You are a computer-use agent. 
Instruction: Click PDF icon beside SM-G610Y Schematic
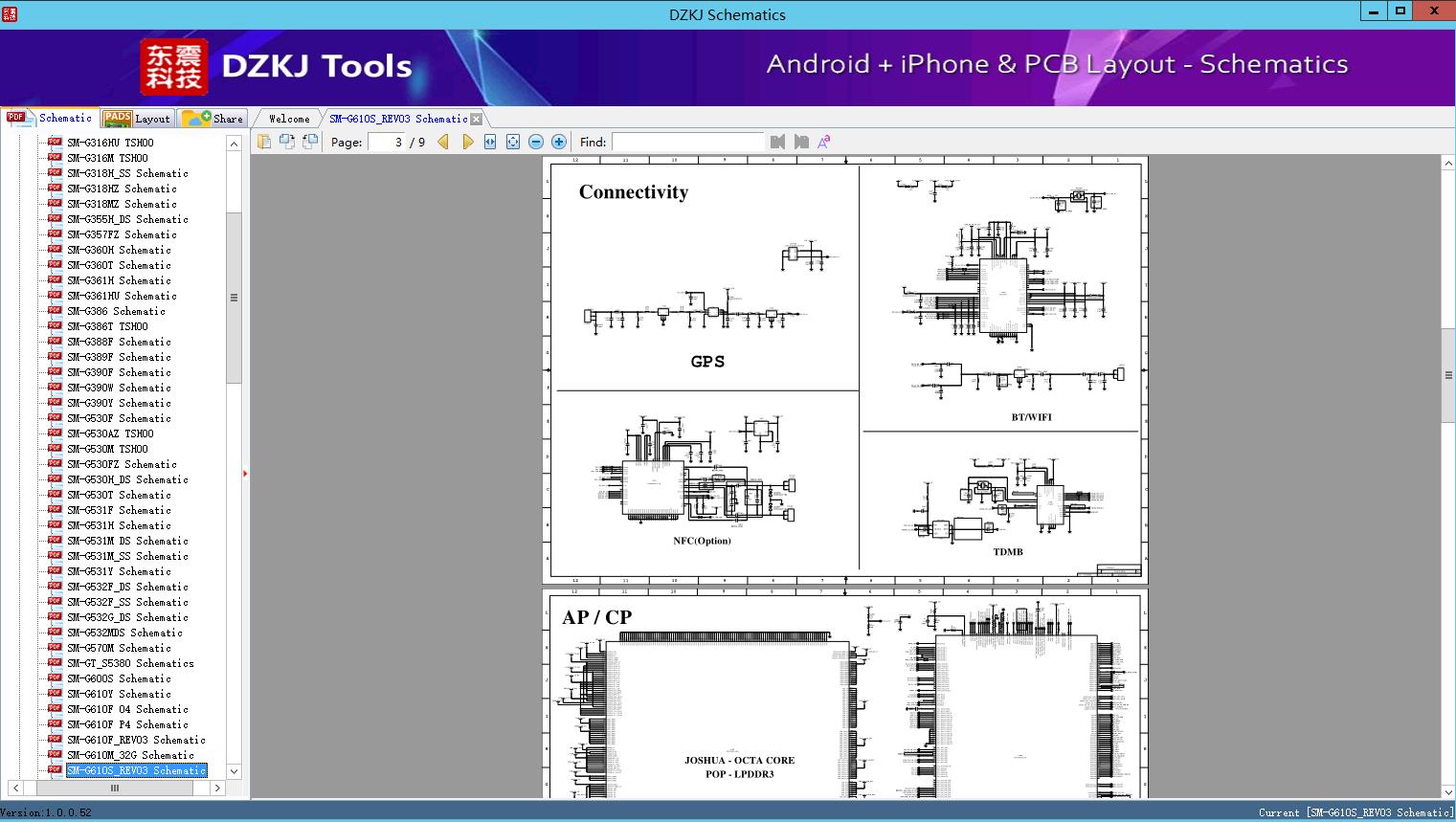[x=55, y=694]
